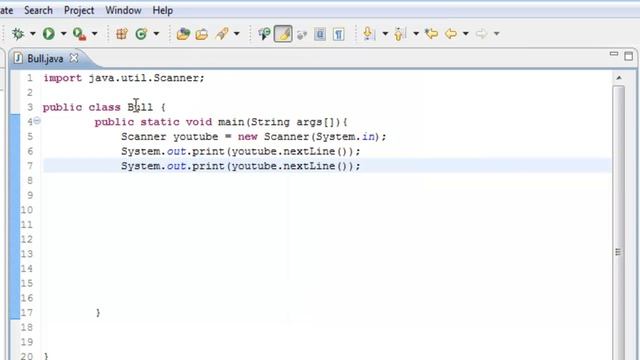Run the program with green Run button
The height and width of the screenshot is (360, 640).
[x=49, y=33]
